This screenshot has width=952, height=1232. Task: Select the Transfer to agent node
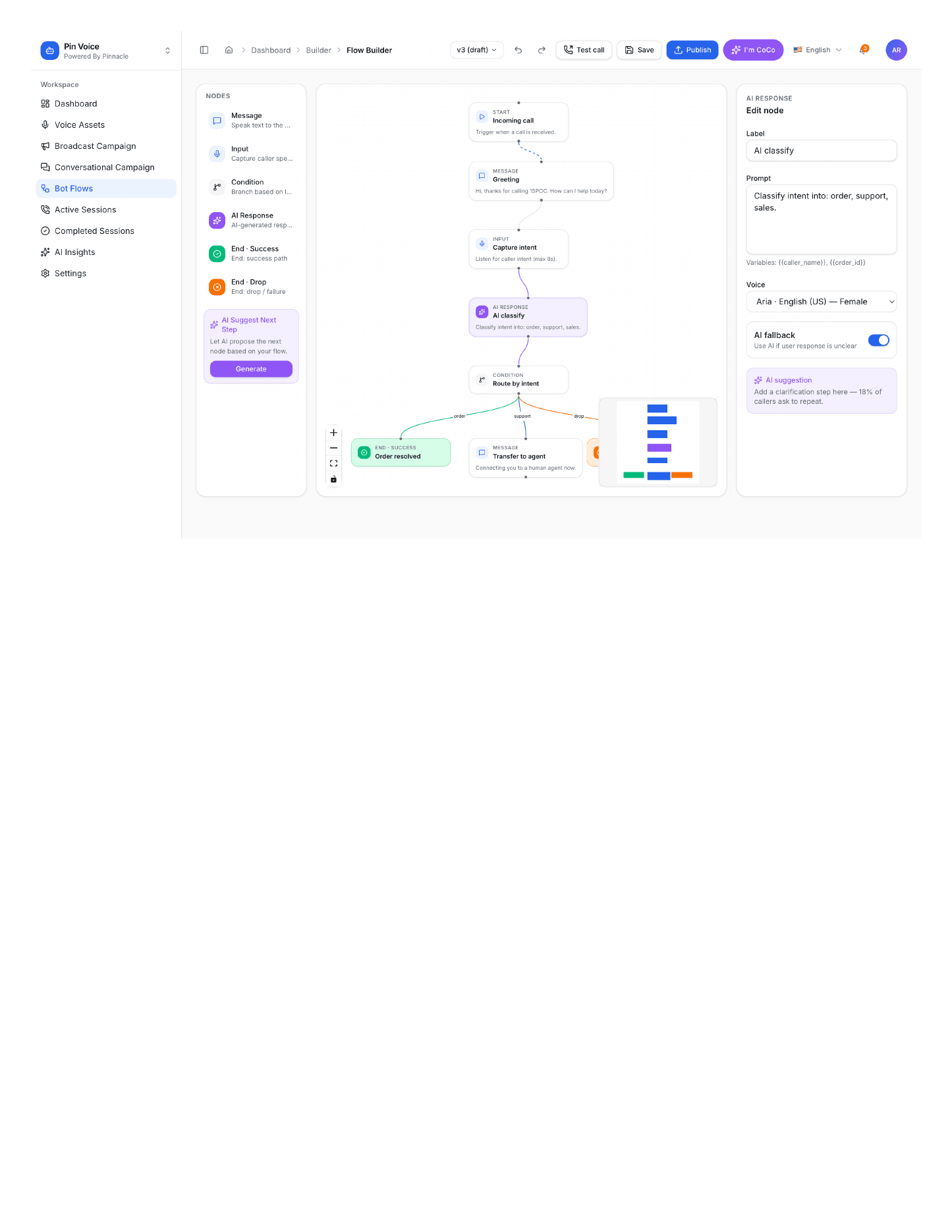pos(525,458)
